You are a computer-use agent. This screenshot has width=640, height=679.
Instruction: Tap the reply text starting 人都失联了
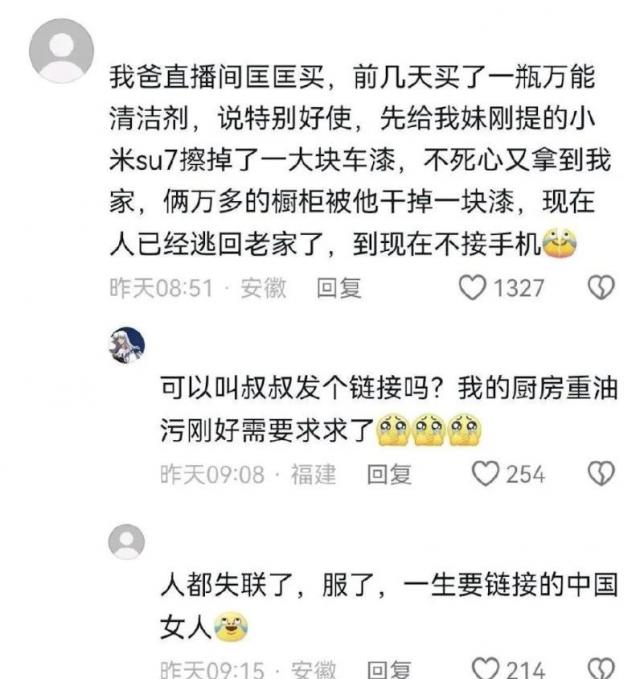[388, 606]
